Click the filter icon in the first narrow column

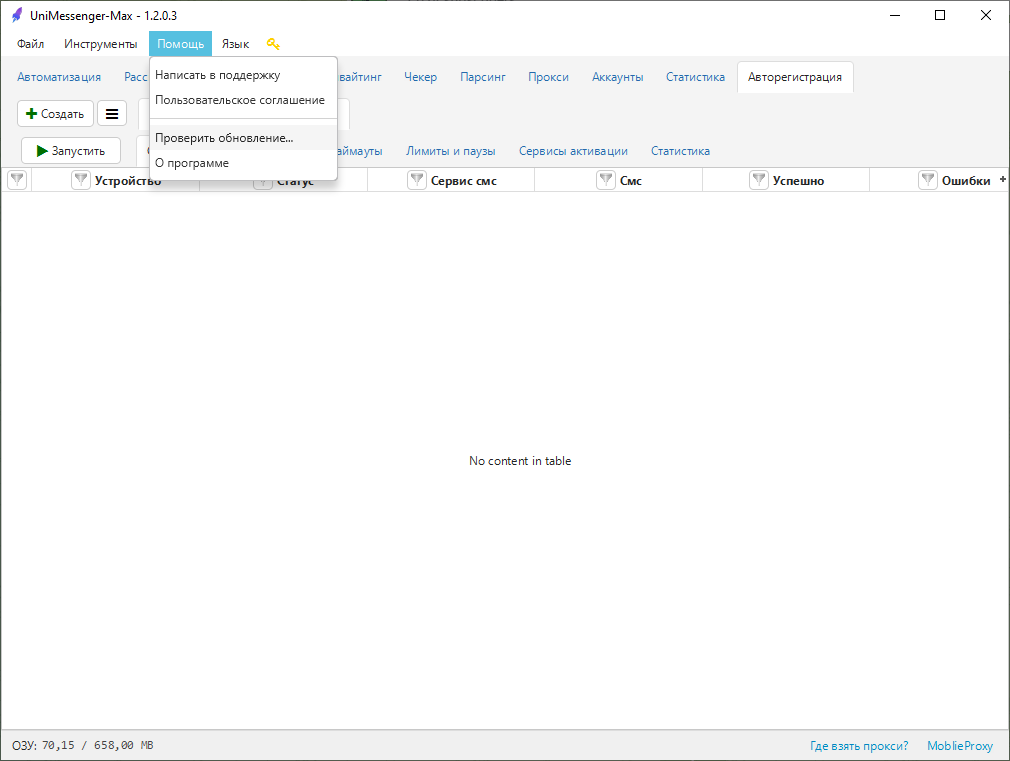[x=17, y=180]
